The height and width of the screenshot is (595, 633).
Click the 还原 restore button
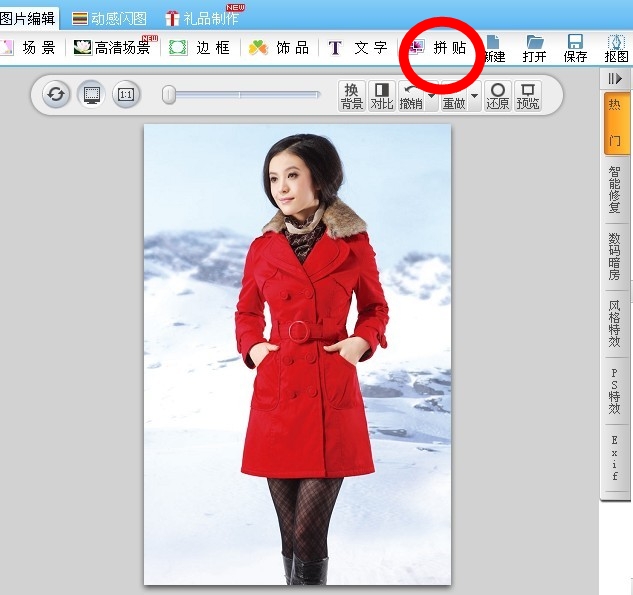497,96
